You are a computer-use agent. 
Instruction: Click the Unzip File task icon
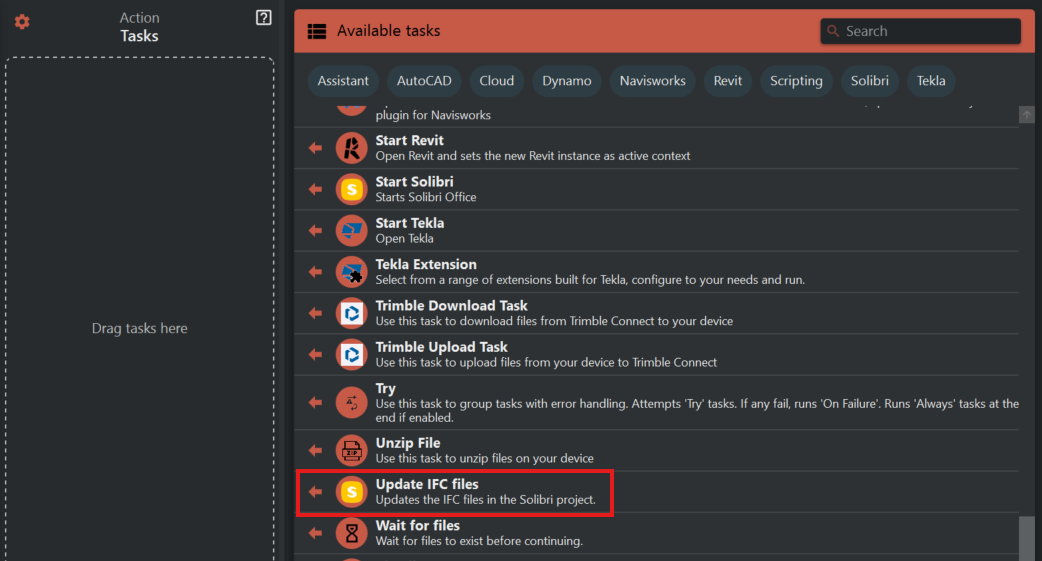click(351, 450)
